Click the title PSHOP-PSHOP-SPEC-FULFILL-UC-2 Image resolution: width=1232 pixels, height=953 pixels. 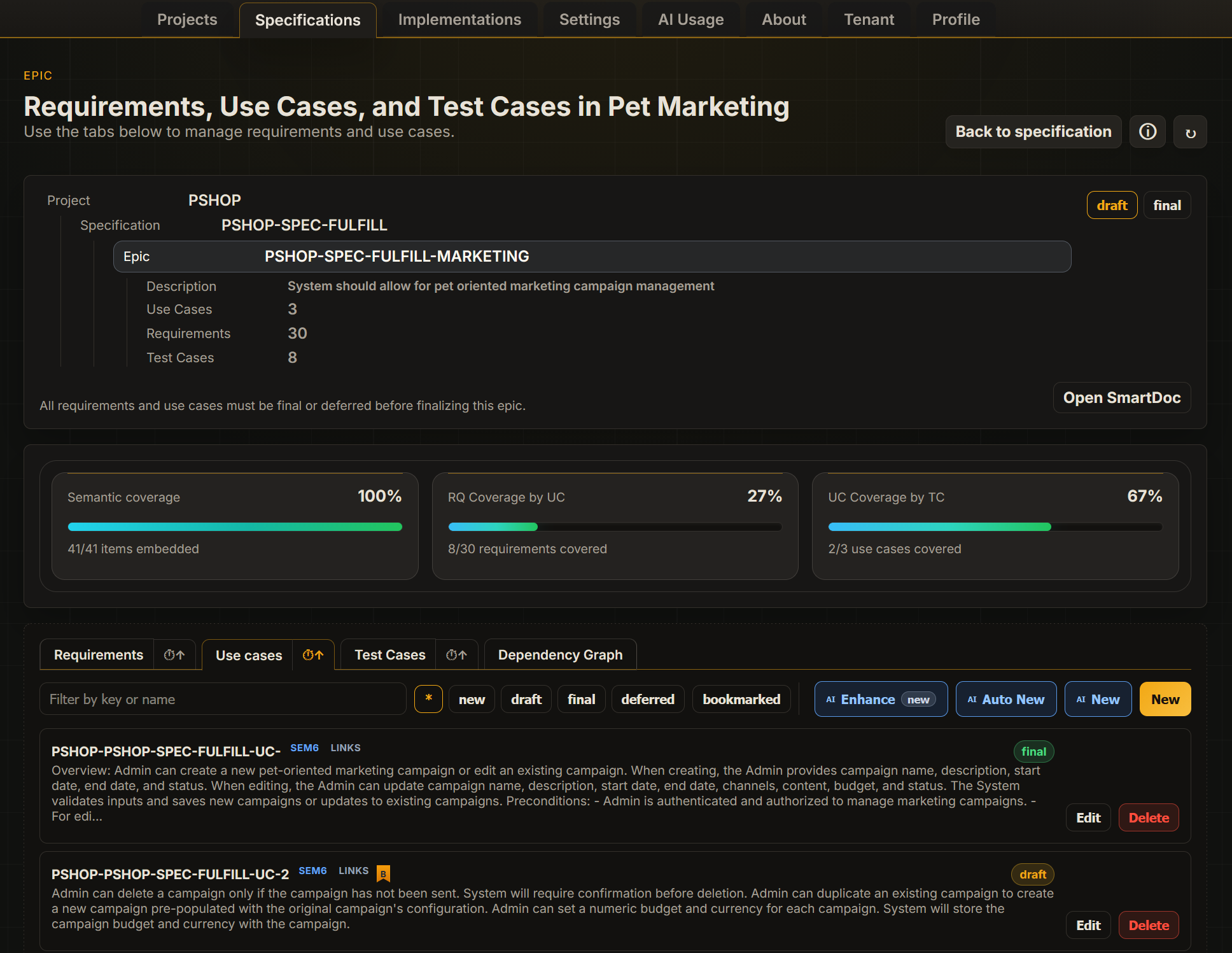(x=170, y=874)
